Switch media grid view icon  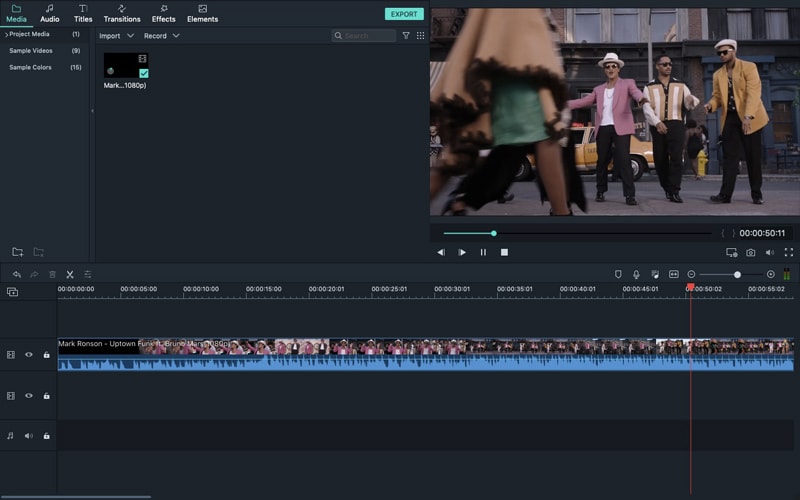(x=420, y=36)
